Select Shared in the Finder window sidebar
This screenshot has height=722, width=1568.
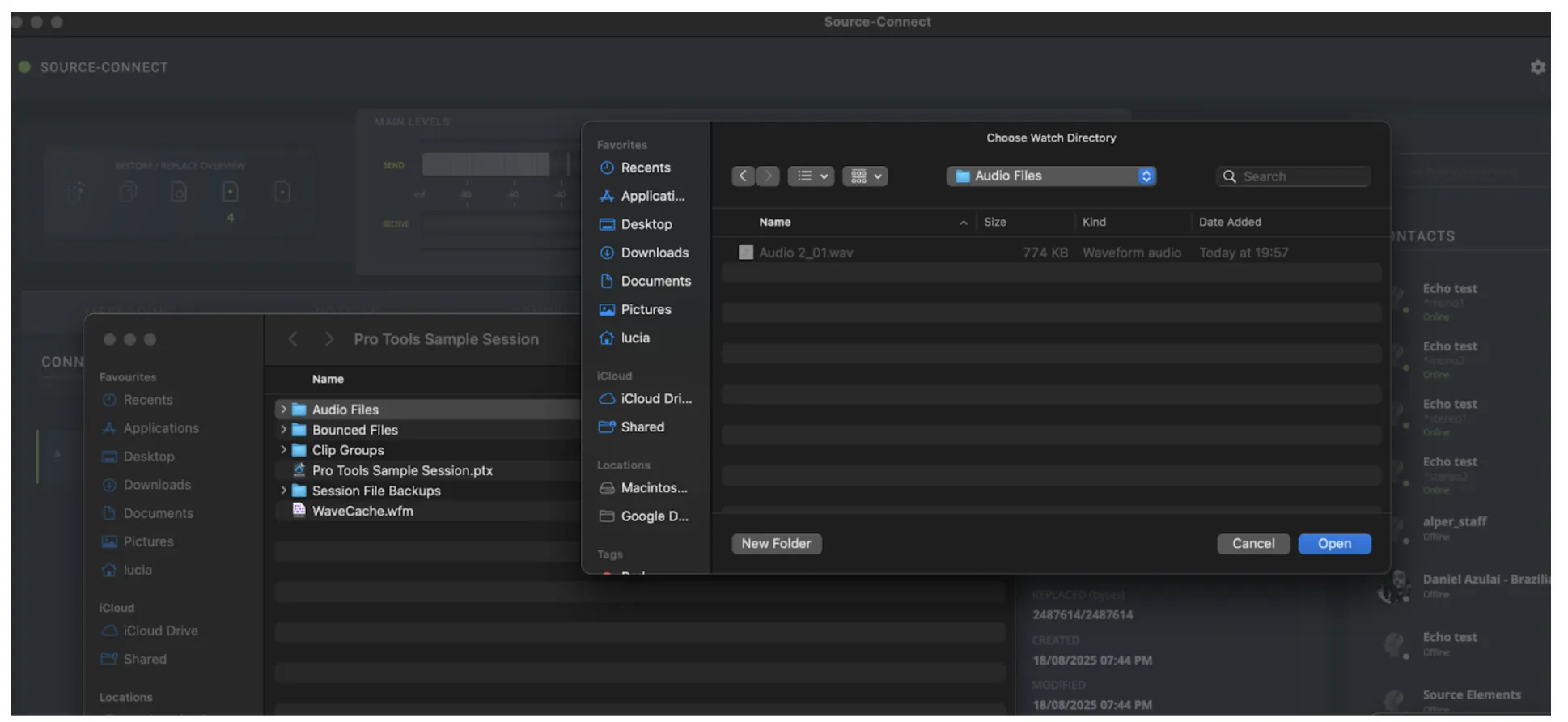click(134, 659)
